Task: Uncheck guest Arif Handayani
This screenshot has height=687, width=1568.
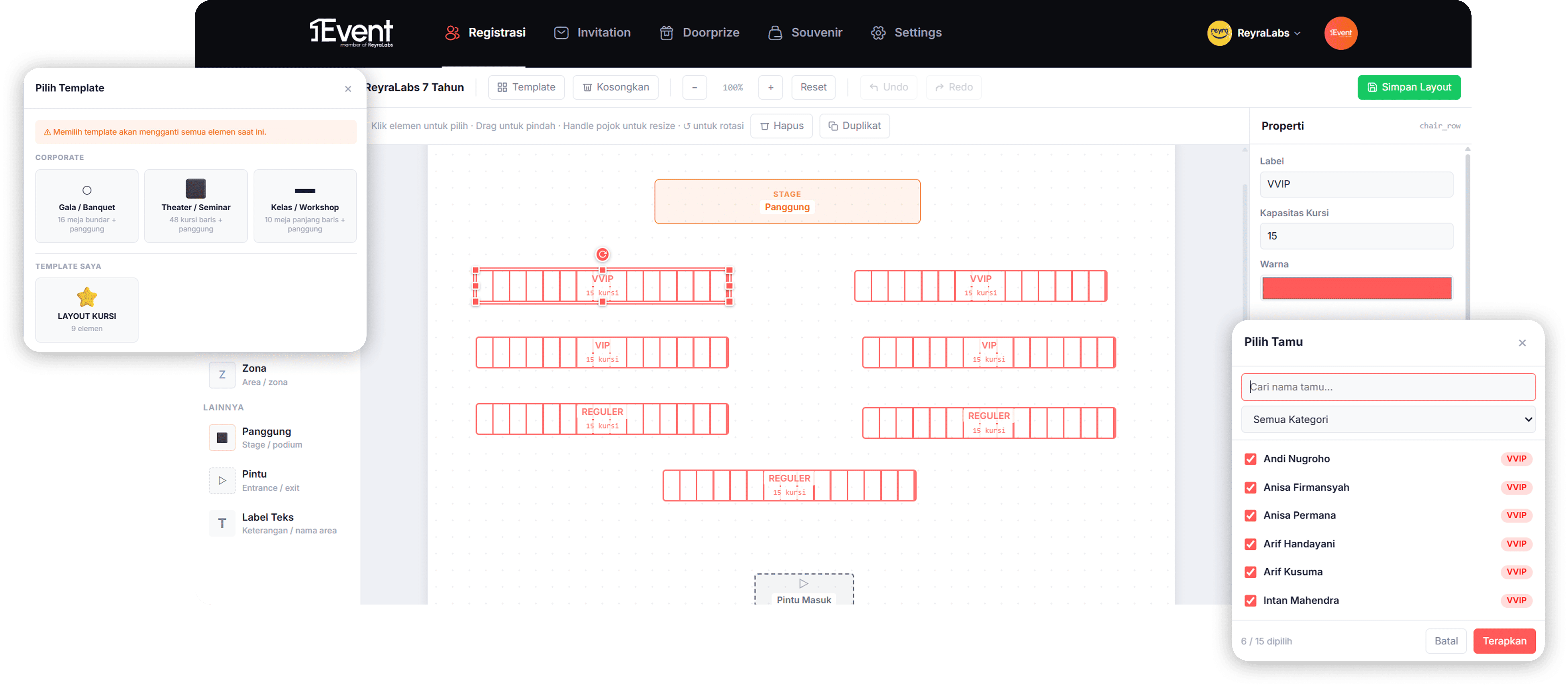Action: [x=1250, y=544]
